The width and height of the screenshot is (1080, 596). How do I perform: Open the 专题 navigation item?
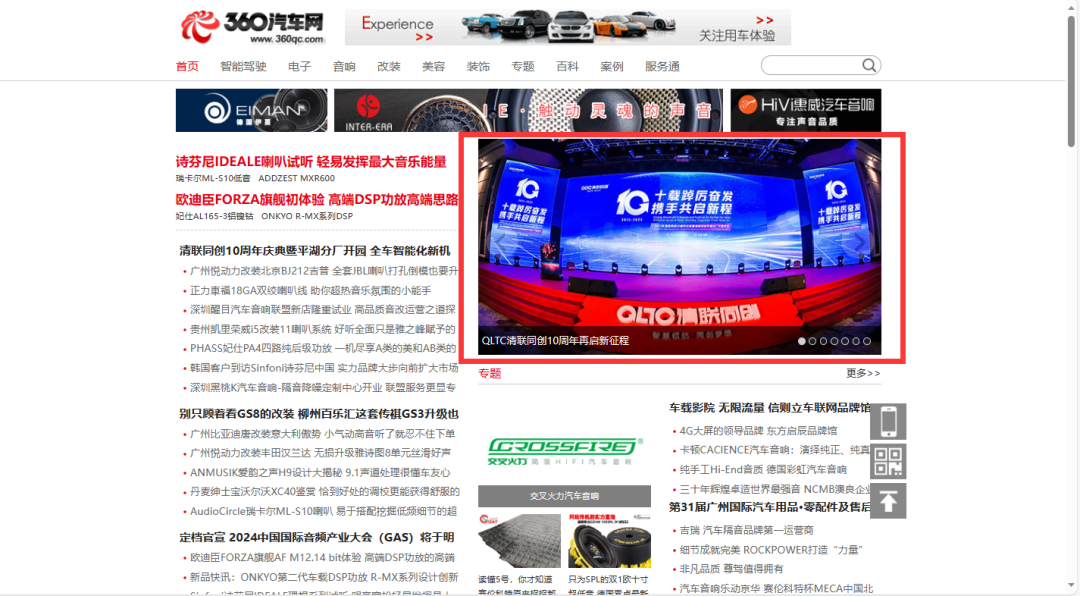(x=523, y=66)
